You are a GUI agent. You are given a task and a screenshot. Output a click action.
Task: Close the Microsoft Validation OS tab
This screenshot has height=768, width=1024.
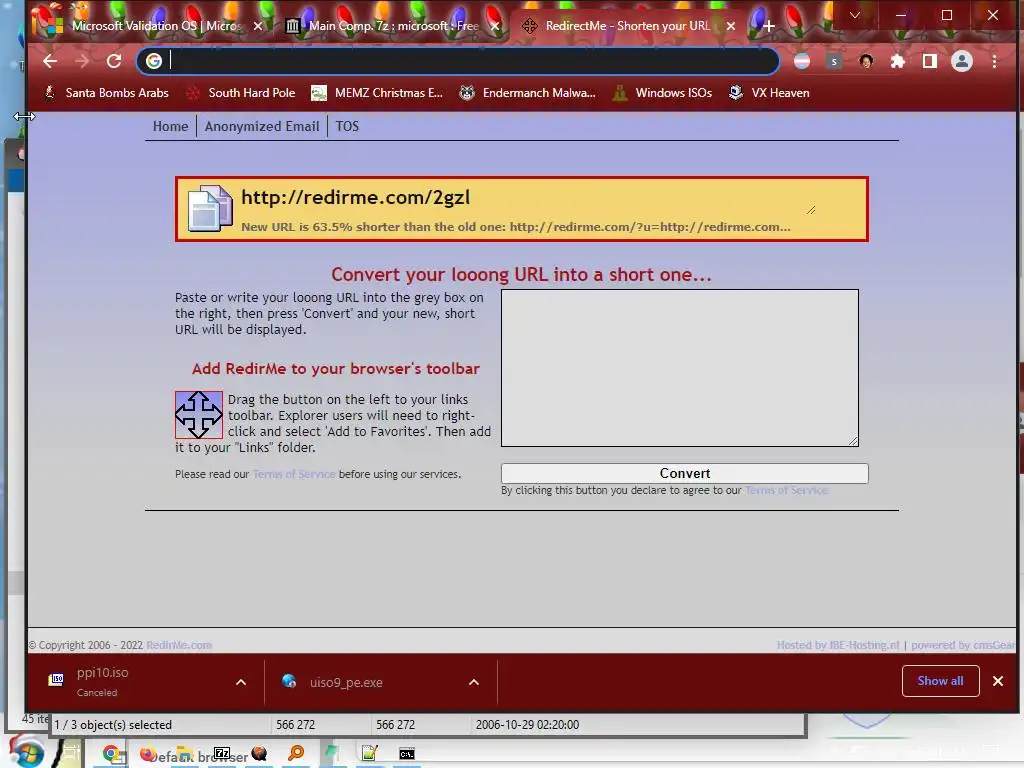(x=258, y=26)
